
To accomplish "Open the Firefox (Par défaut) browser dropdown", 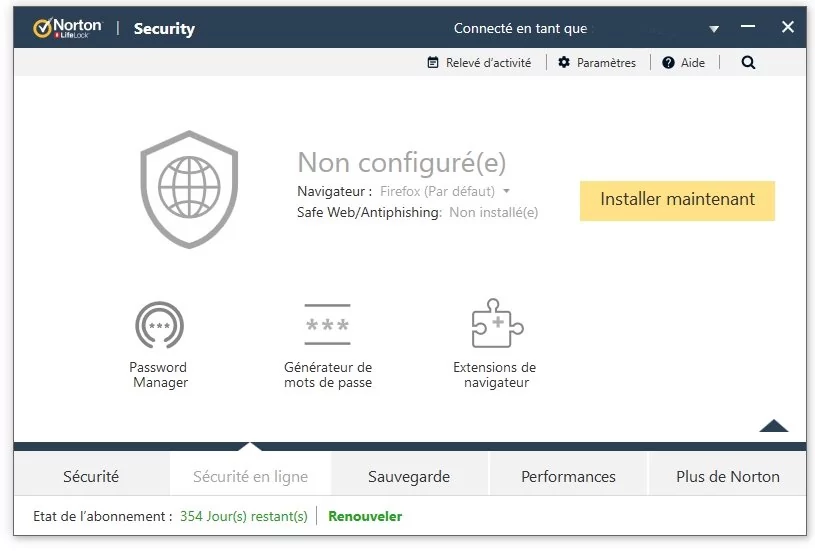I will [445, 191].
